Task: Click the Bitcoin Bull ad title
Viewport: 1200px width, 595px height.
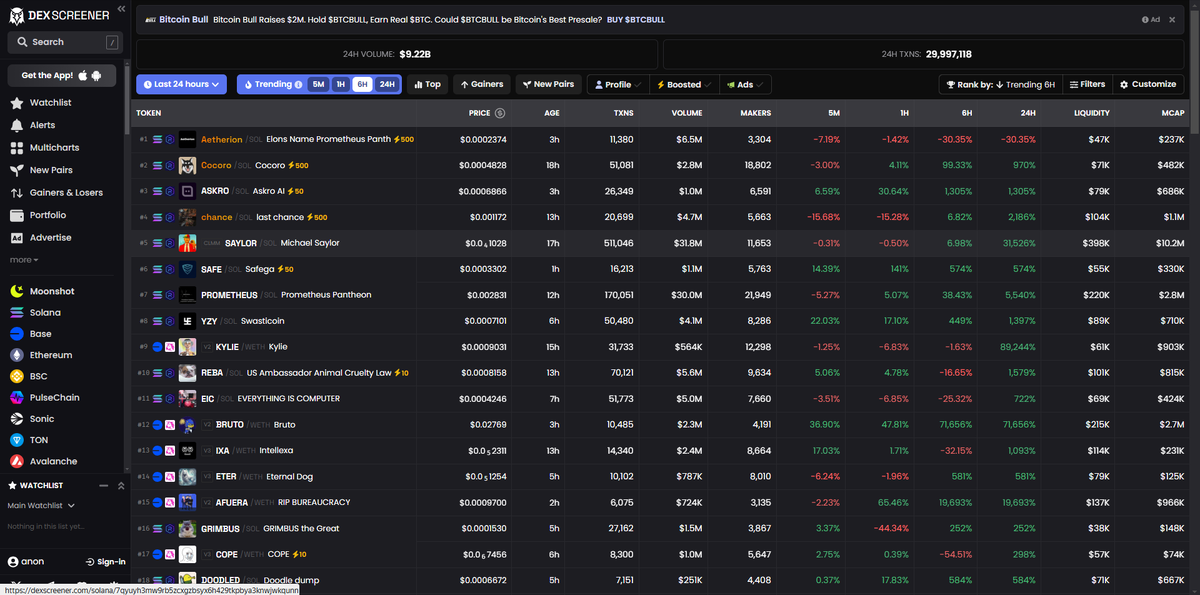Action: (183, 19)
